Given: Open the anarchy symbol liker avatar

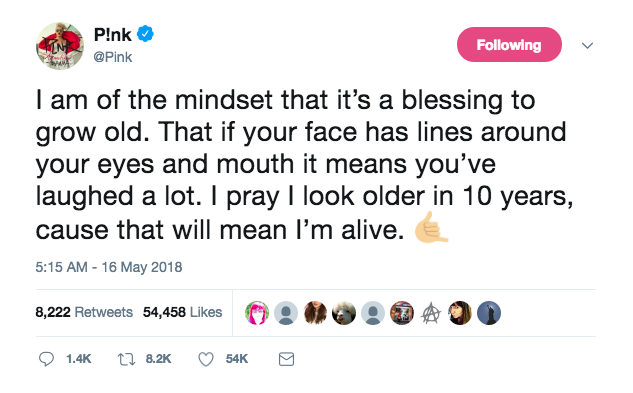Looking at the screenshot, I should tap(431, 313).
